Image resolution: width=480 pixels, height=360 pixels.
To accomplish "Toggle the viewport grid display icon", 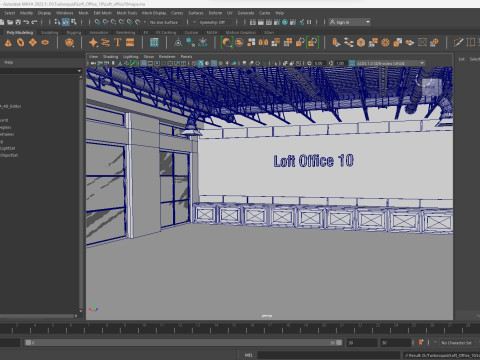I will pyautogui.click(x=144, y=63).
